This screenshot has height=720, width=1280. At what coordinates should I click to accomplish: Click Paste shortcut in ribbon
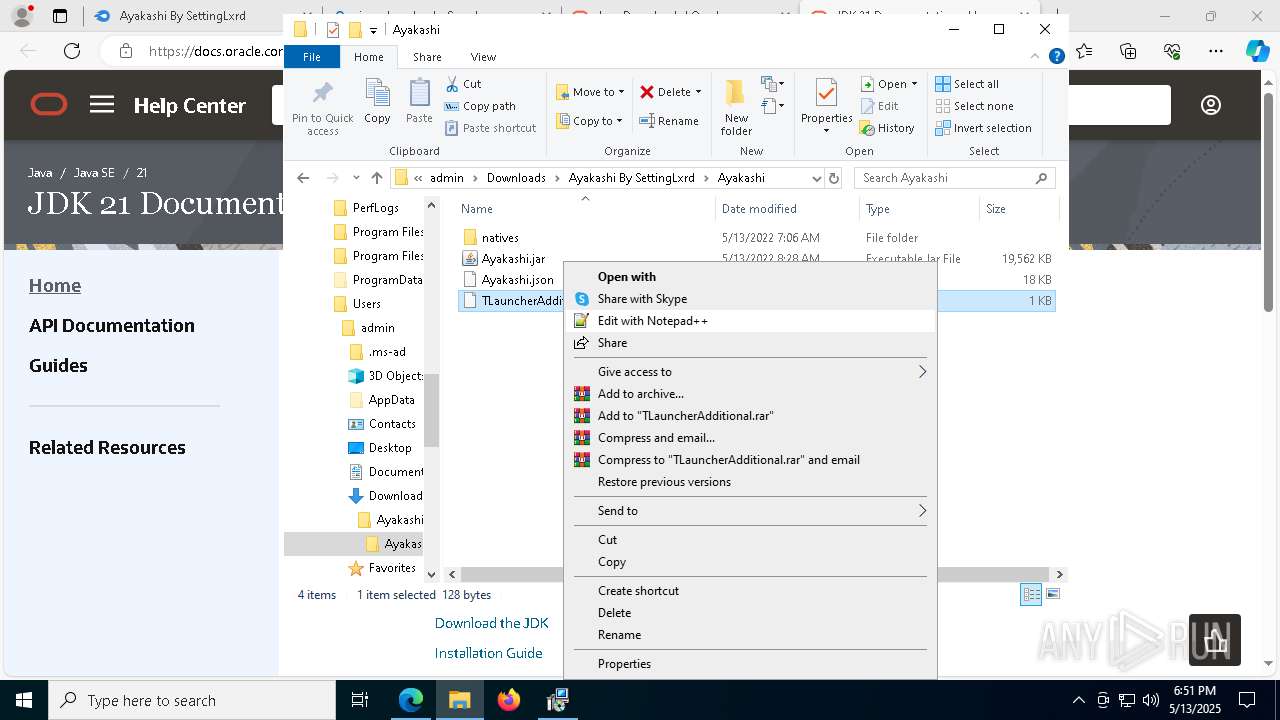491,128
